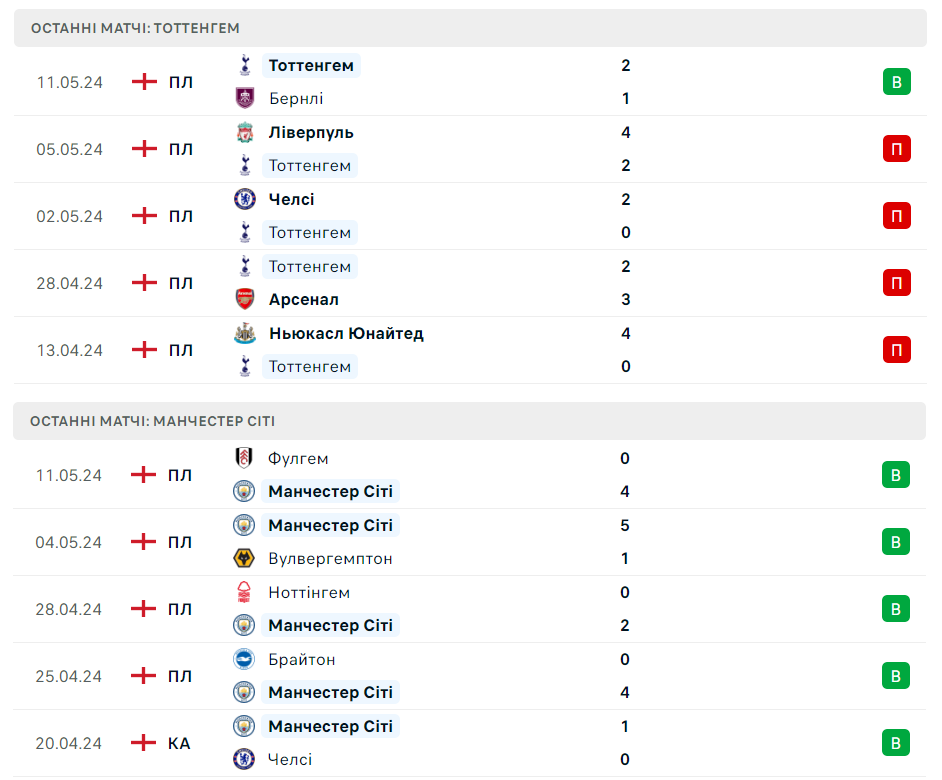The height and width of the screenshot is (780, 942).
Task: Click the Liverpool club crest icon
Action: (245, 132)
